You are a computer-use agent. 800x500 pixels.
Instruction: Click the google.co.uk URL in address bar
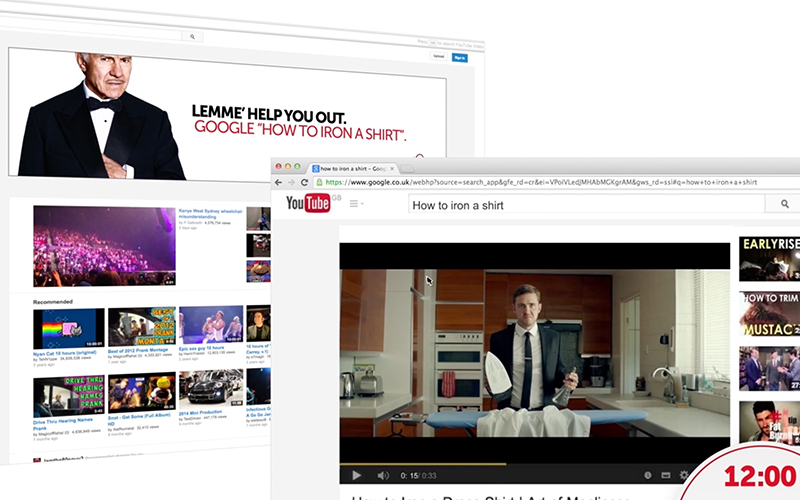[x=541, y=182]
